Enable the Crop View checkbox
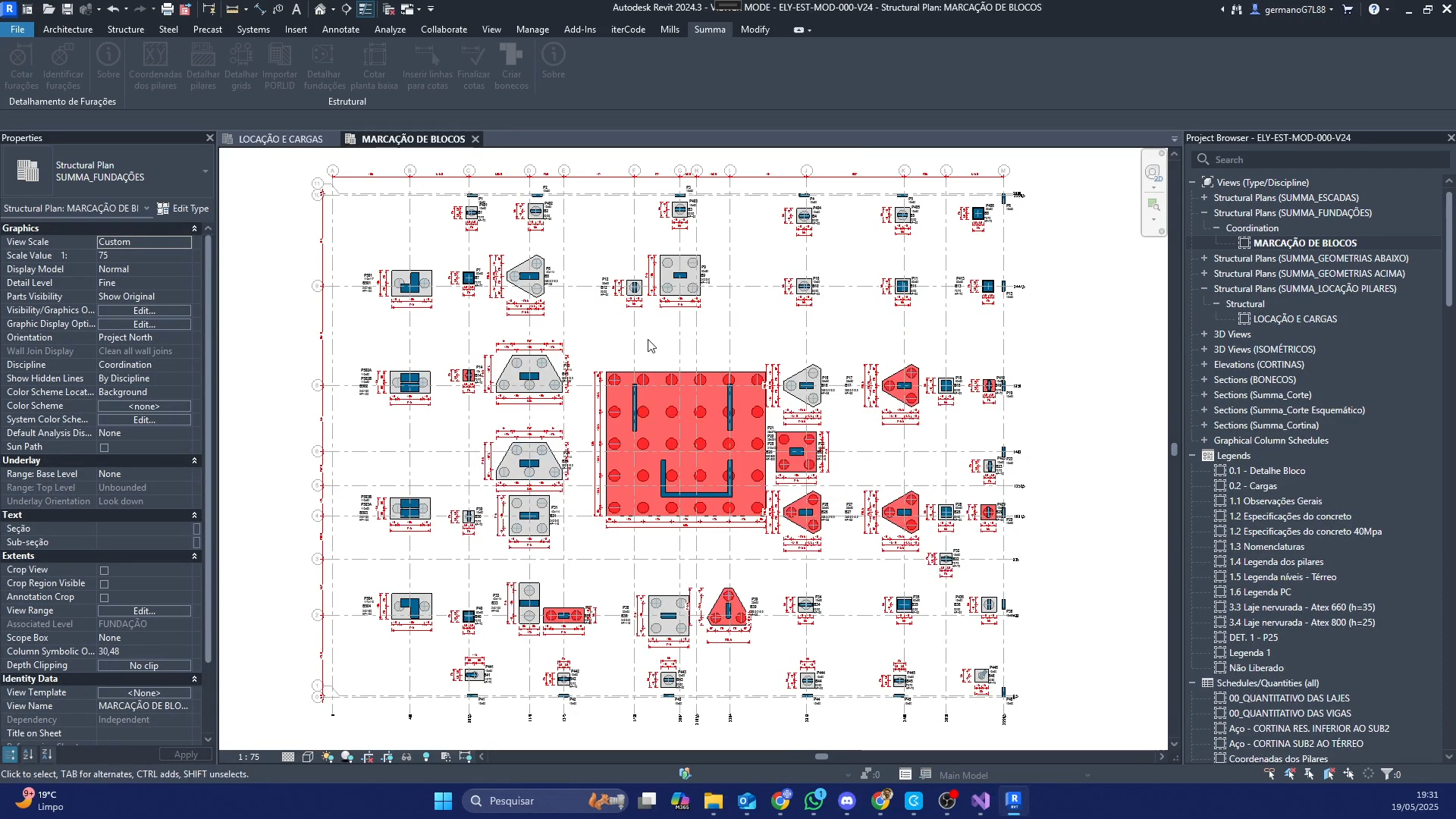Image resolution: width=1456 pixels, height=819 pixels. pos(105,570)
